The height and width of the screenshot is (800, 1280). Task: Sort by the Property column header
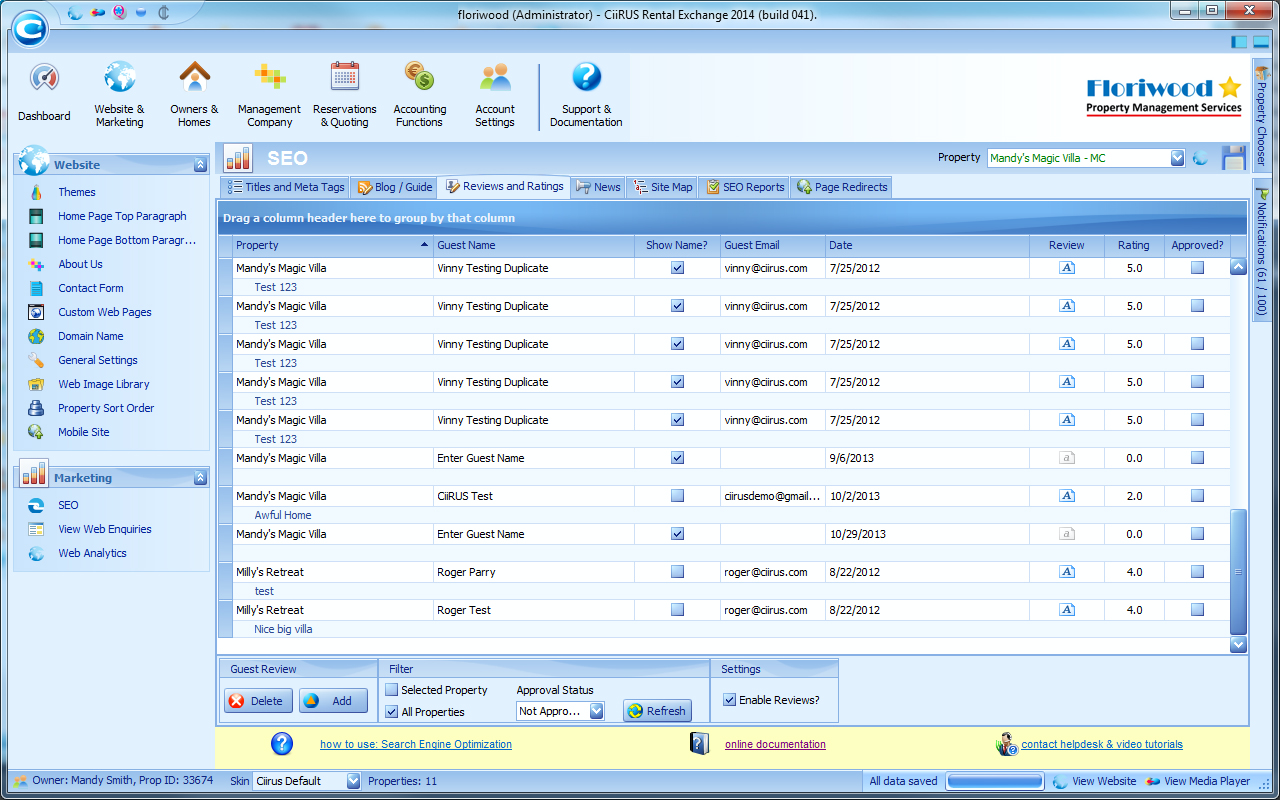(333, 245)
